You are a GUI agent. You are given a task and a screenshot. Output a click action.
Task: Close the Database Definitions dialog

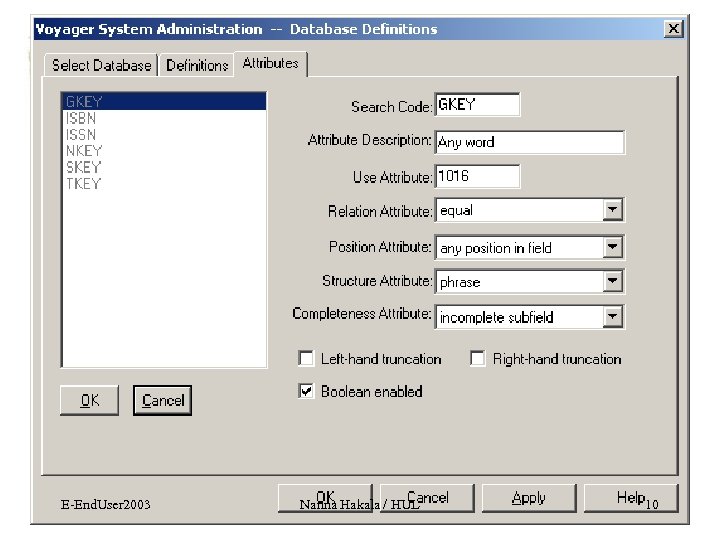click(673, 29)
